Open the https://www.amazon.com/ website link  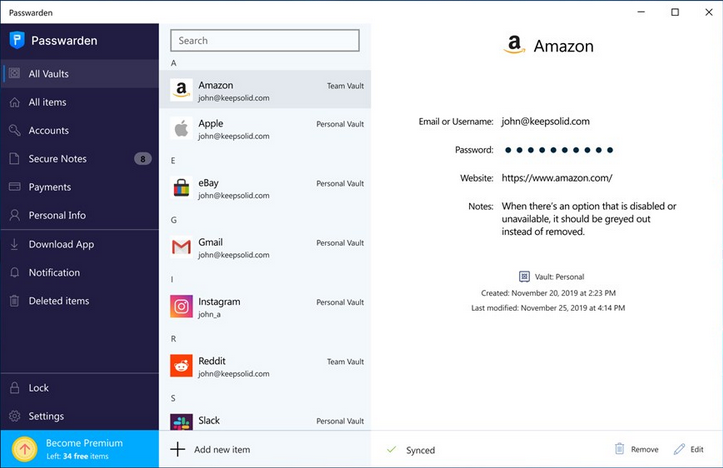[x=557, y=178]
